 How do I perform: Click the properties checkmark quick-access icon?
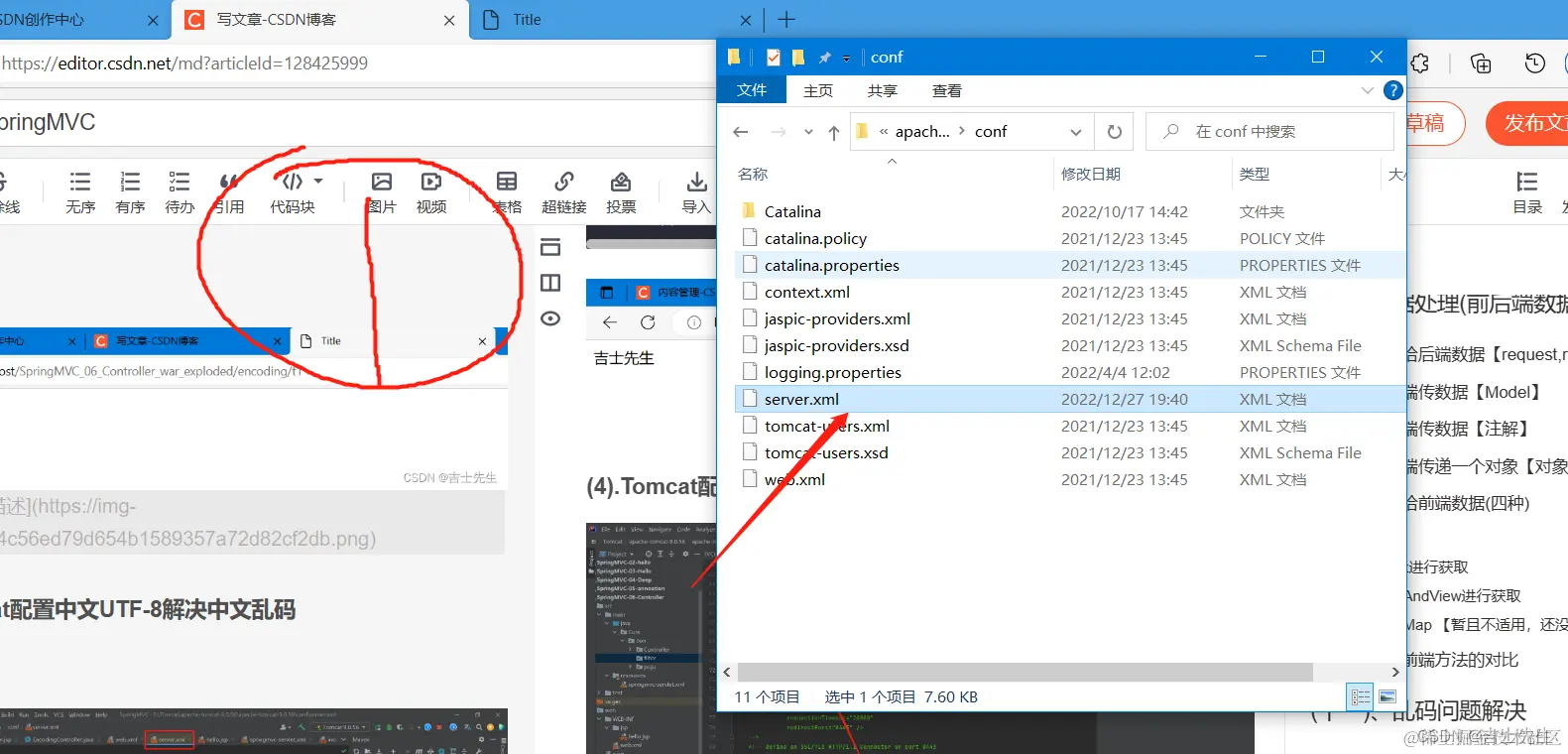774,58
